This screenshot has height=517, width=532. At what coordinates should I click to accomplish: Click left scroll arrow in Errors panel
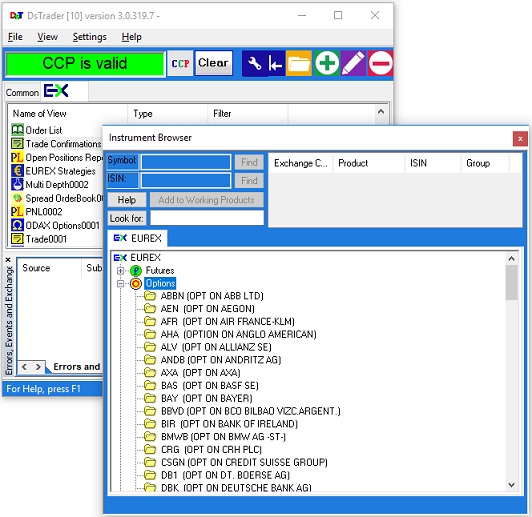click(x=24, y=367)
